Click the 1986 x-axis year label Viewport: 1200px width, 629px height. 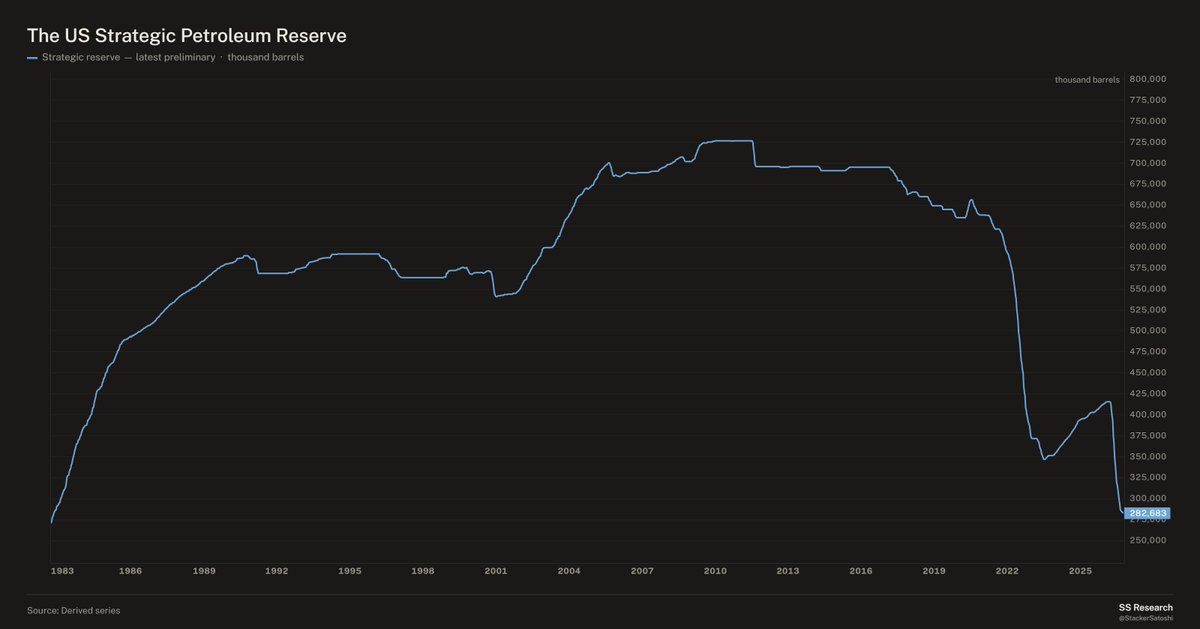tap(130, 571)
